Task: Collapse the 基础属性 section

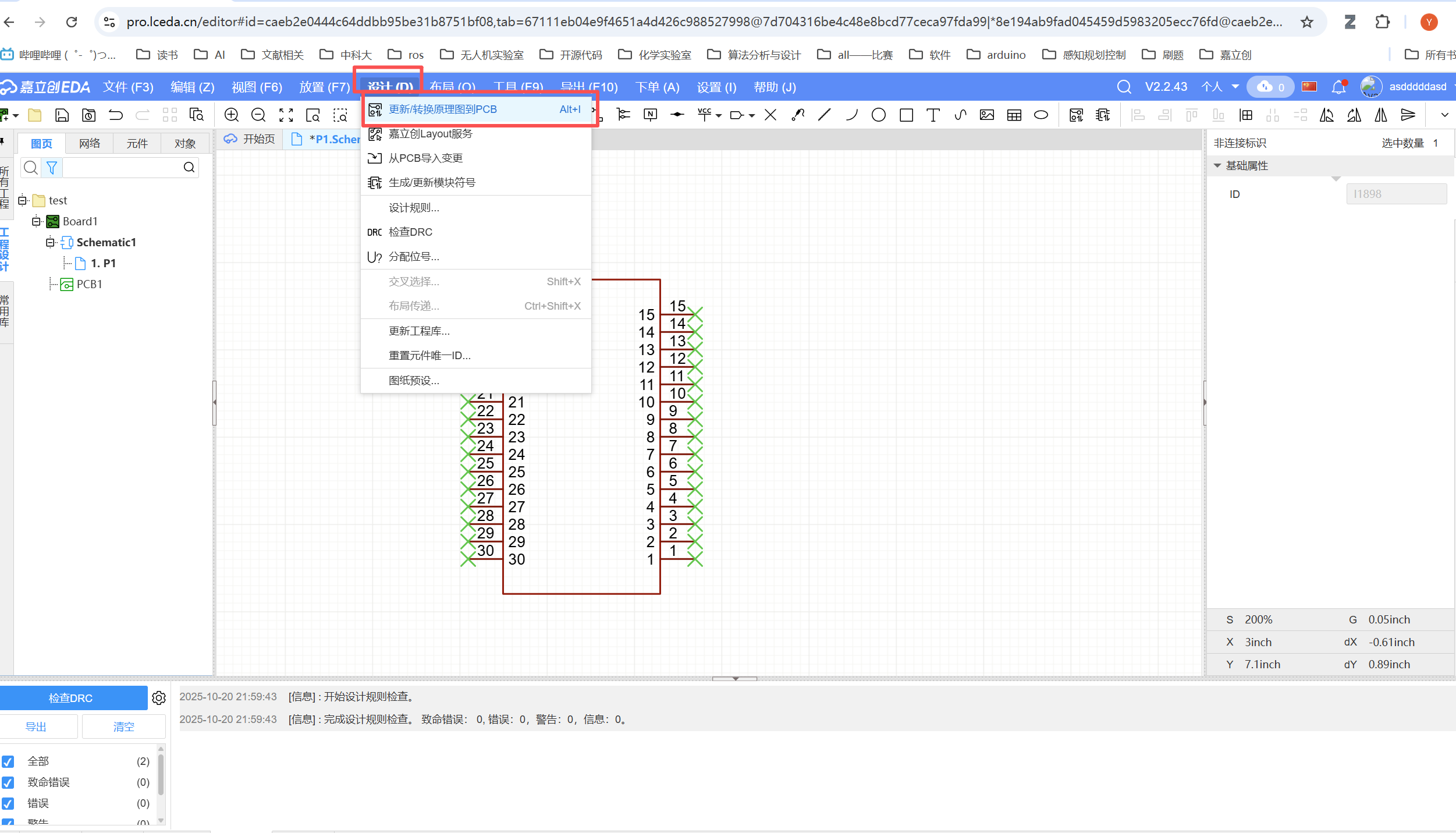Action: [x=1217, y=166]
